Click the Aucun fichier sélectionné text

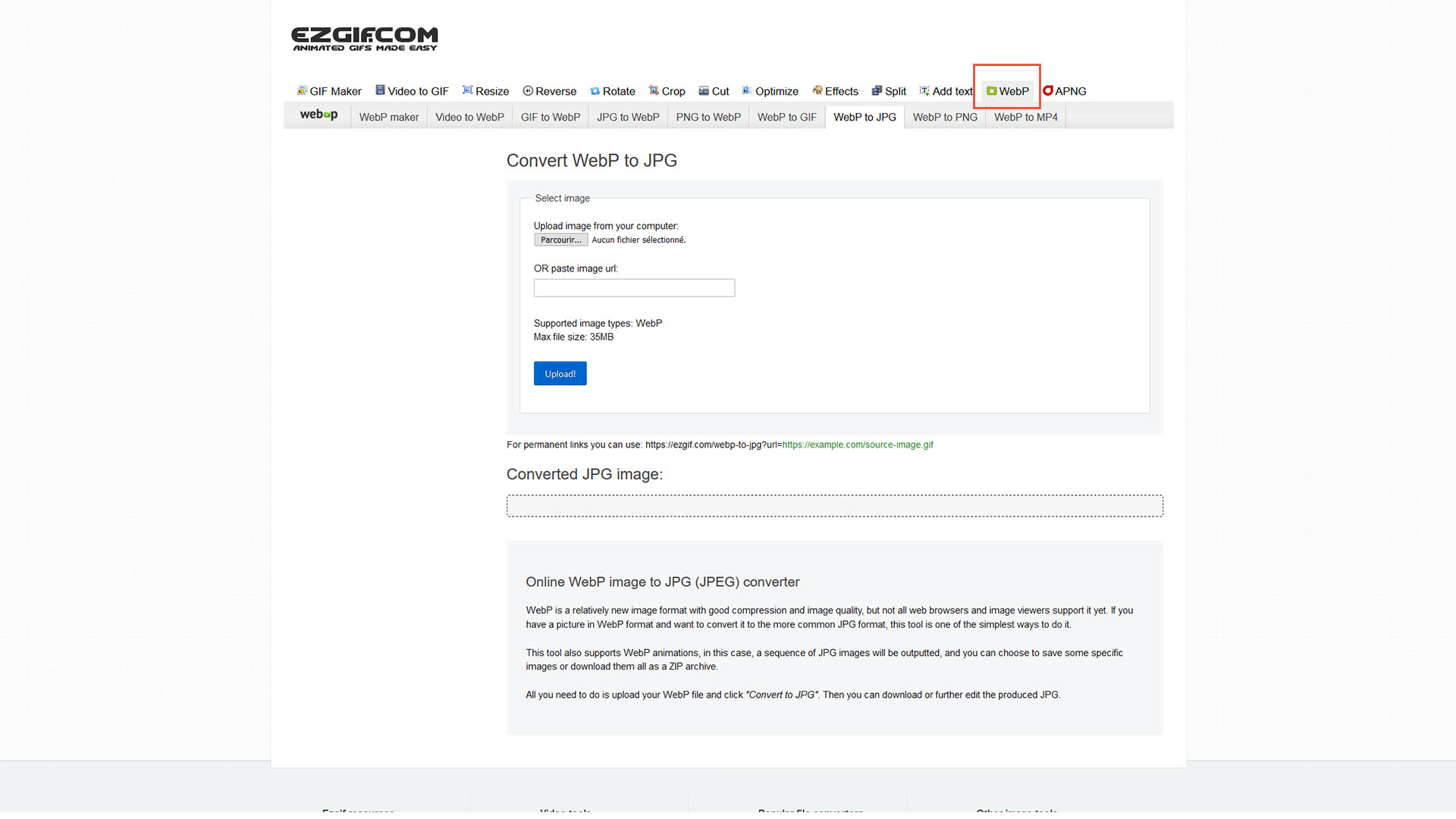click(639, 240)
